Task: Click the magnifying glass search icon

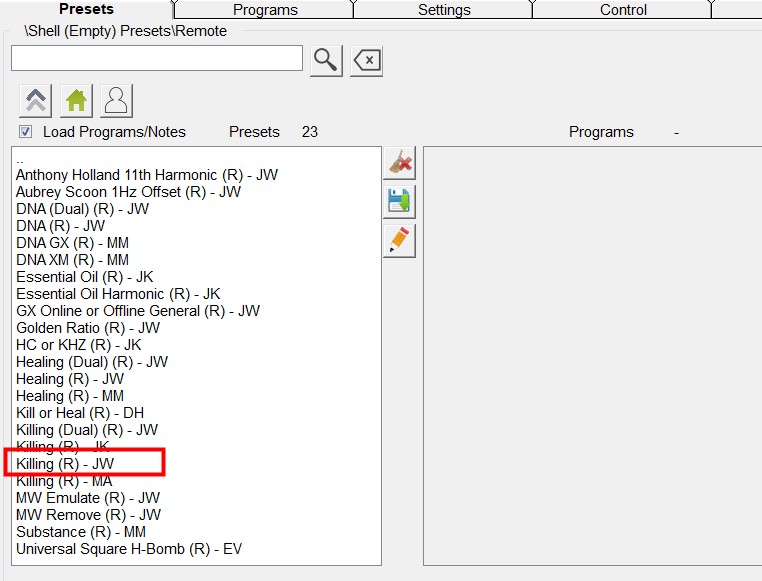Action: coord(326,60)
